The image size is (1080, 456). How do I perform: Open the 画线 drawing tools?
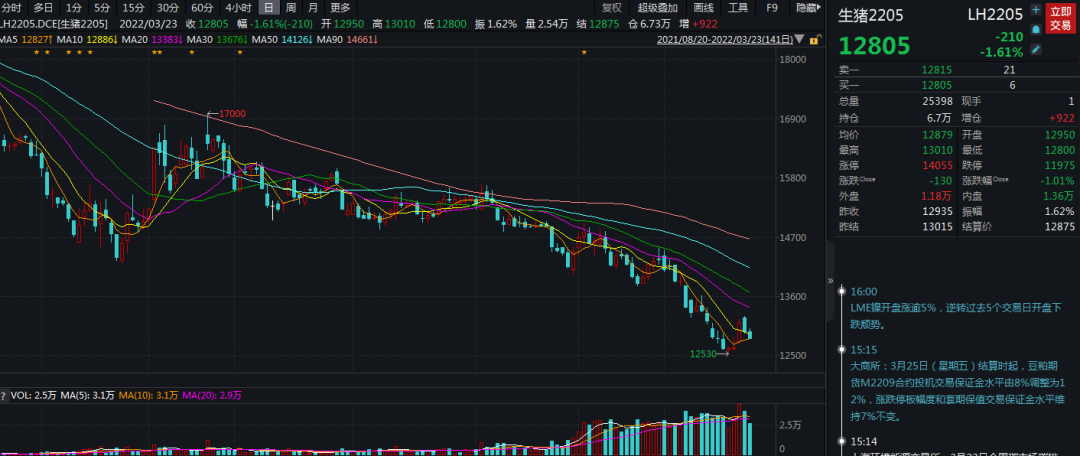point(703,8)
